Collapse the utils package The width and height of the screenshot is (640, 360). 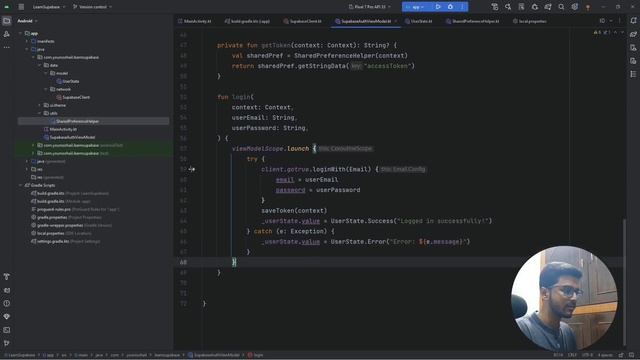pyautogui.click(x=40, y=113)
